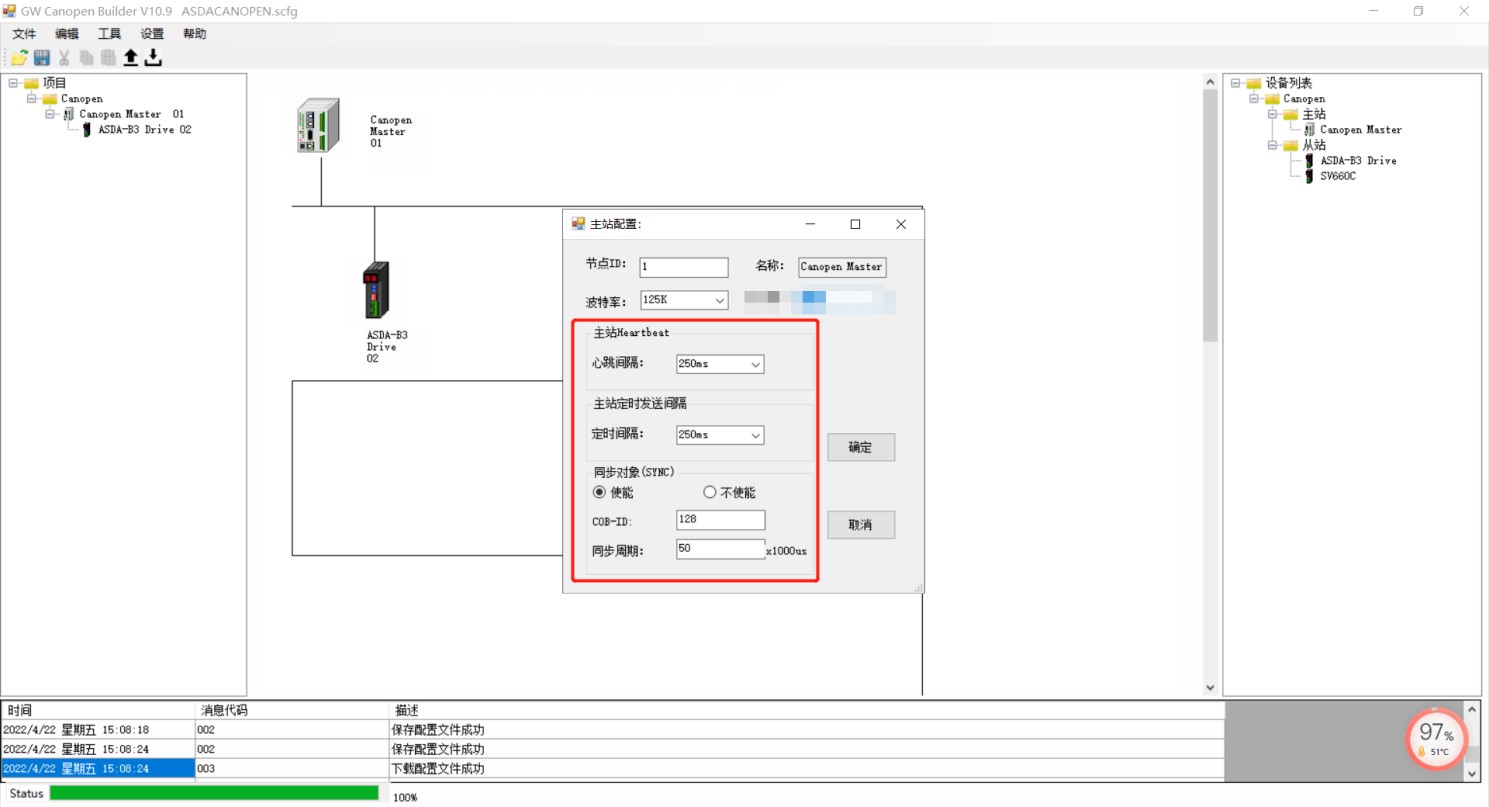Click the Canopen folder icon in project tree
Viewport: 1489px width, 807px height.
click(x=50, y=99)
